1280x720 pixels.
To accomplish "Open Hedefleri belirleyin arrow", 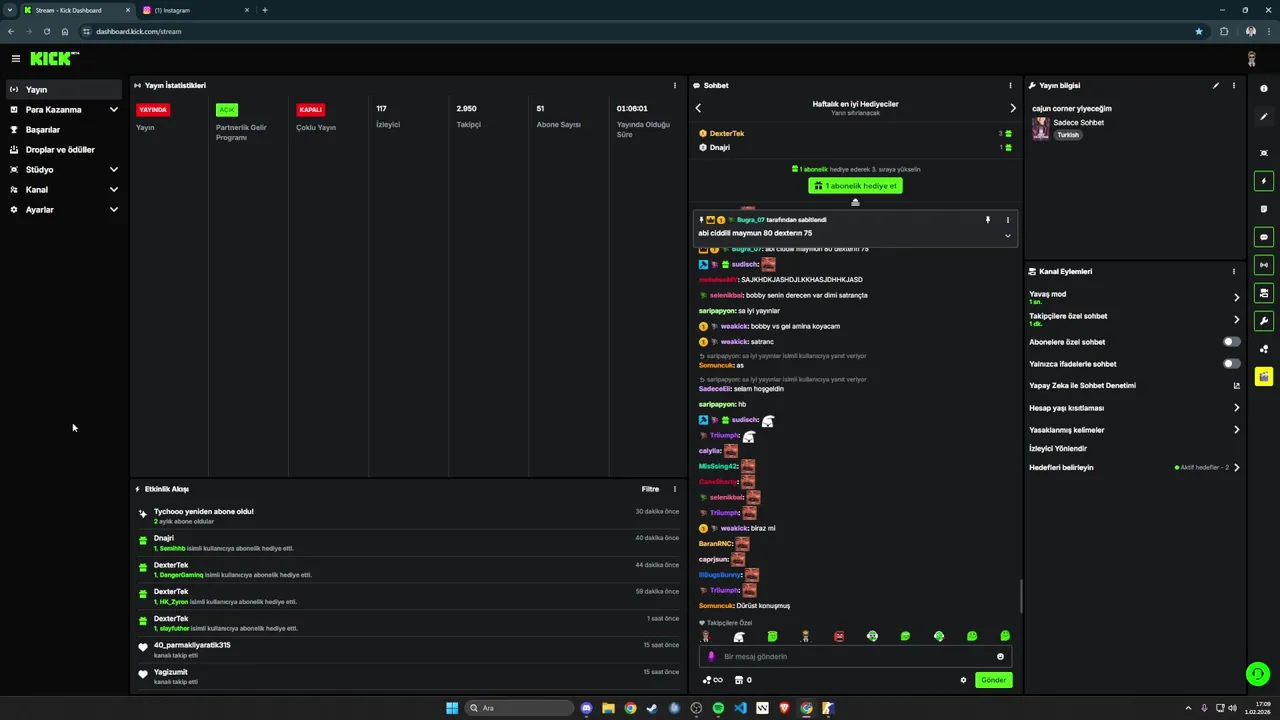I will coord(1236,468).
